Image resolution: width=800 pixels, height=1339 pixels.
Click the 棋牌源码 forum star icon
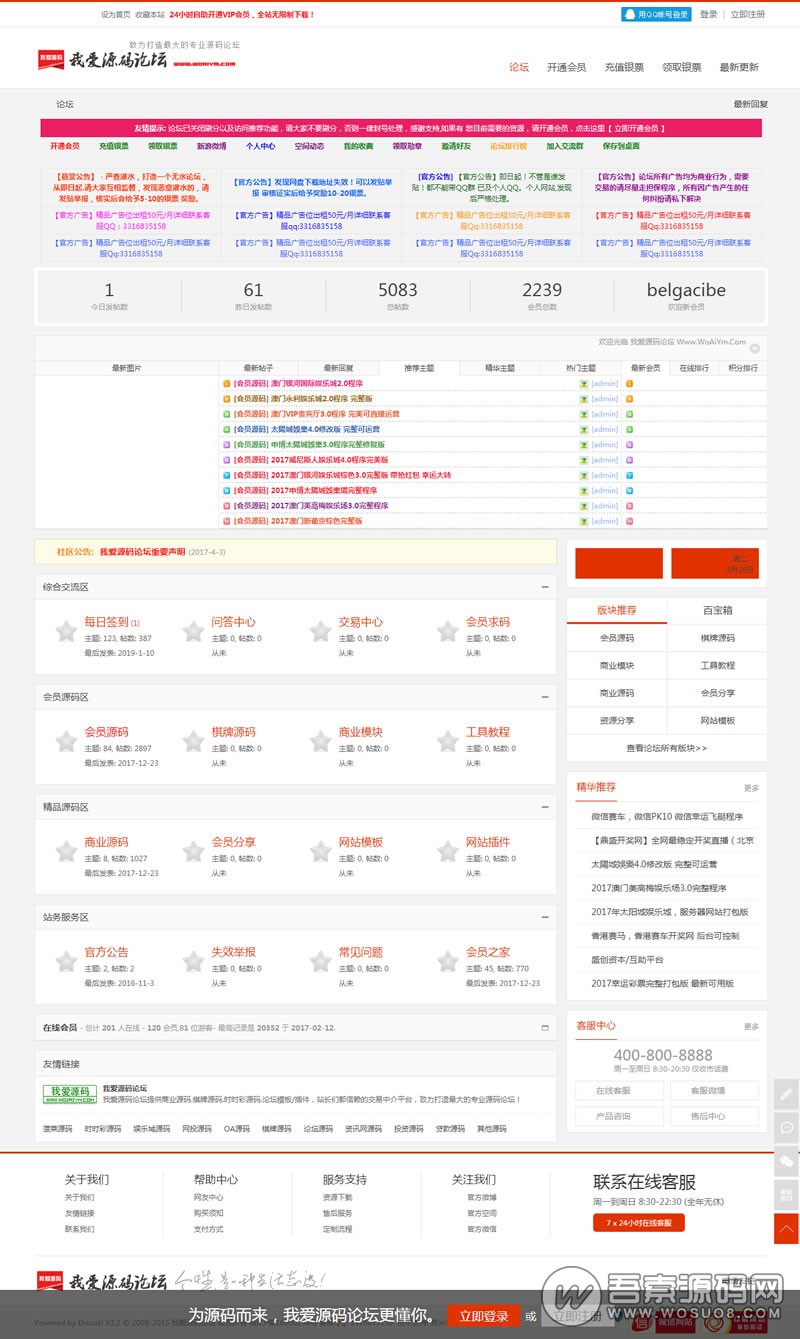192,741
